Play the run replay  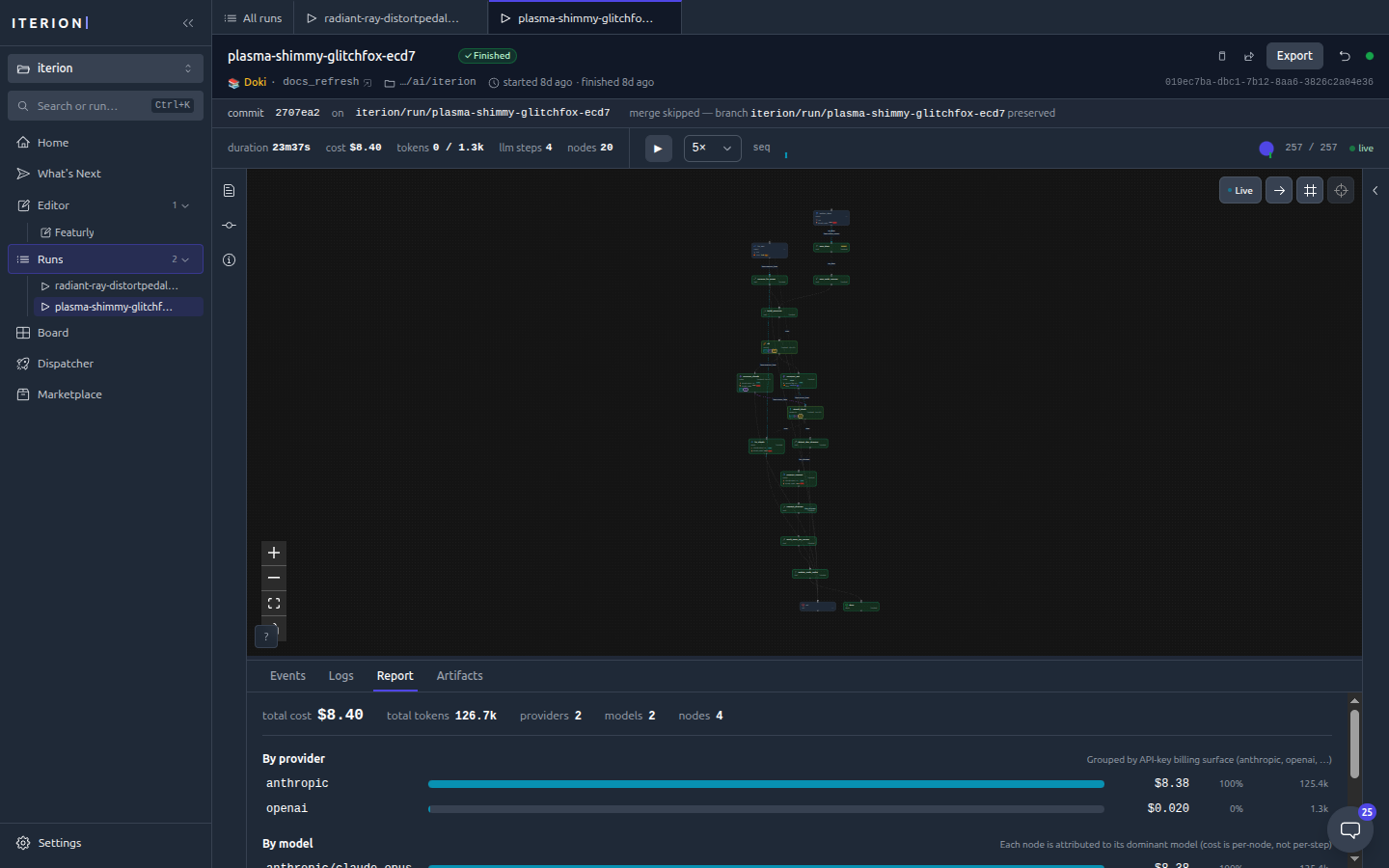[658, 149]
